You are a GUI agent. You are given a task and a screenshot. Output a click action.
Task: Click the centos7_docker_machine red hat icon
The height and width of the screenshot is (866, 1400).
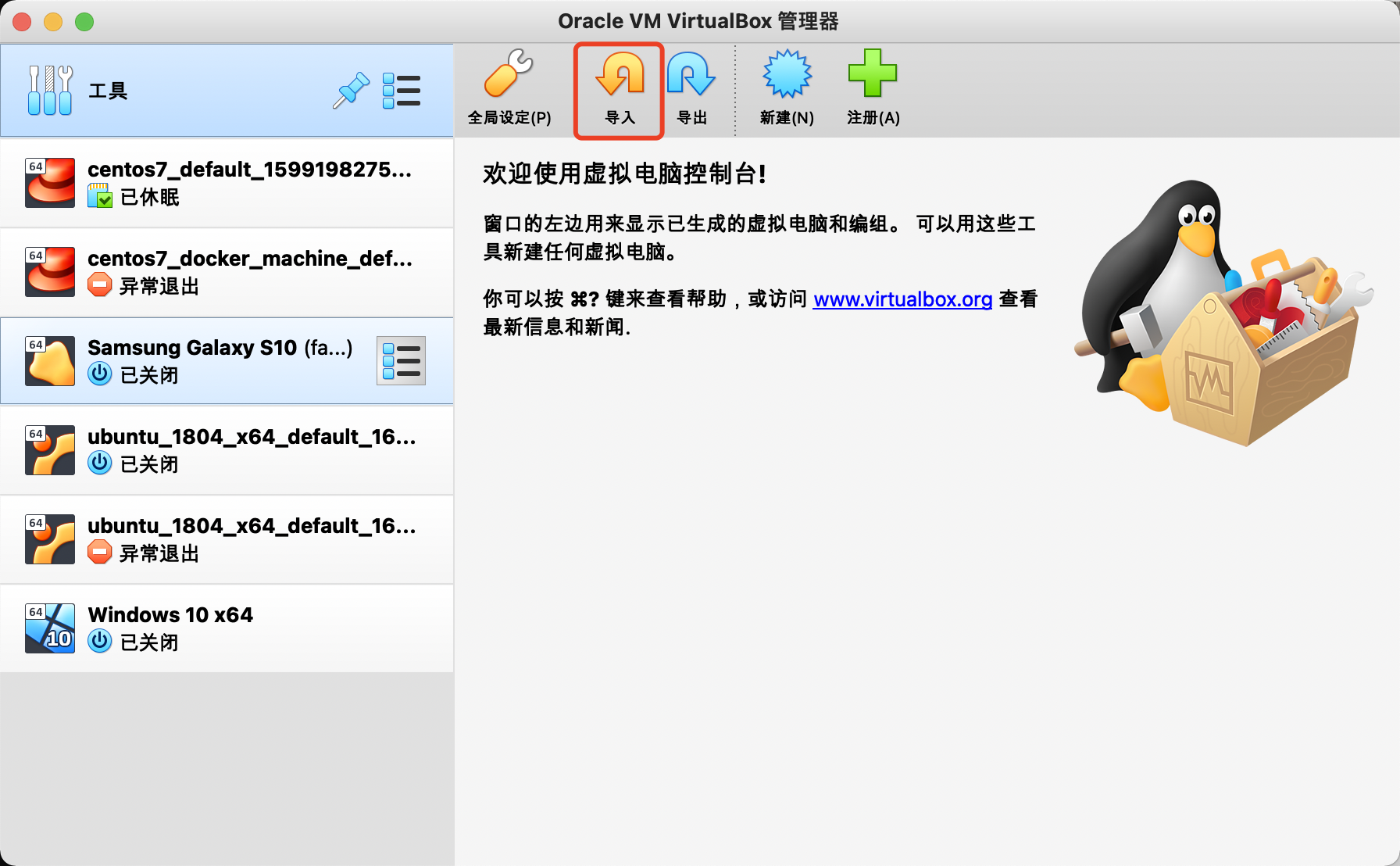point(50,272)
